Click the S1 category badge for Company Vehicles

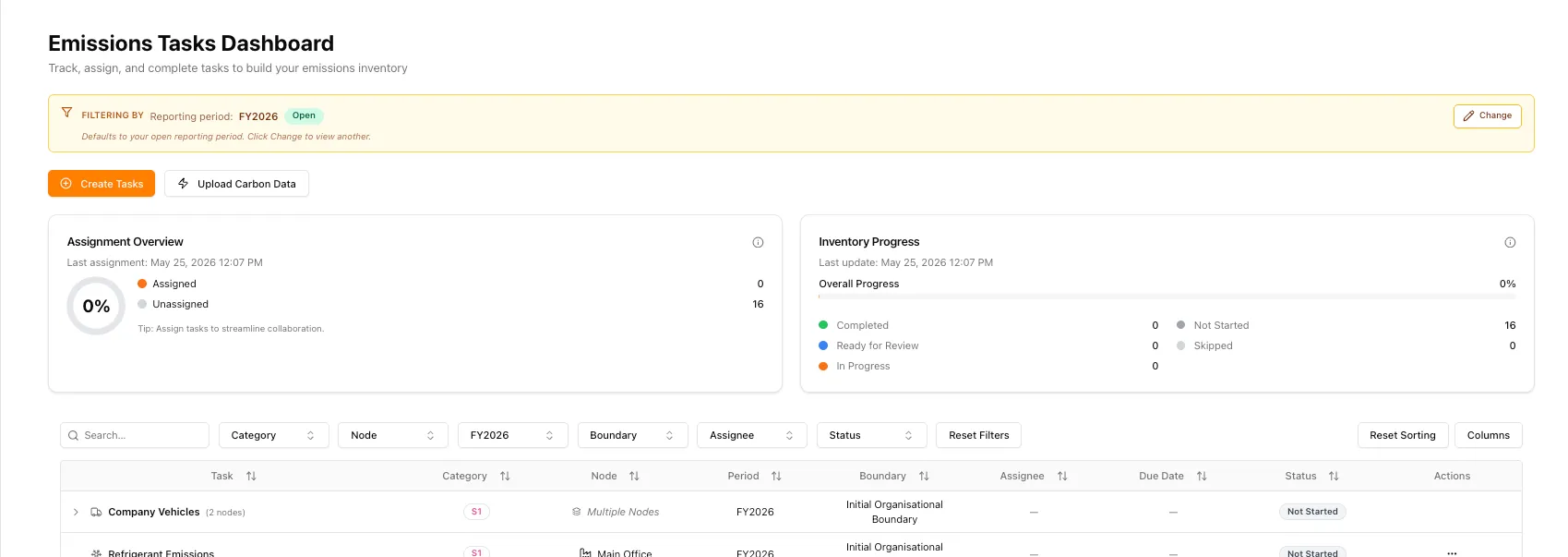point(476,512)
